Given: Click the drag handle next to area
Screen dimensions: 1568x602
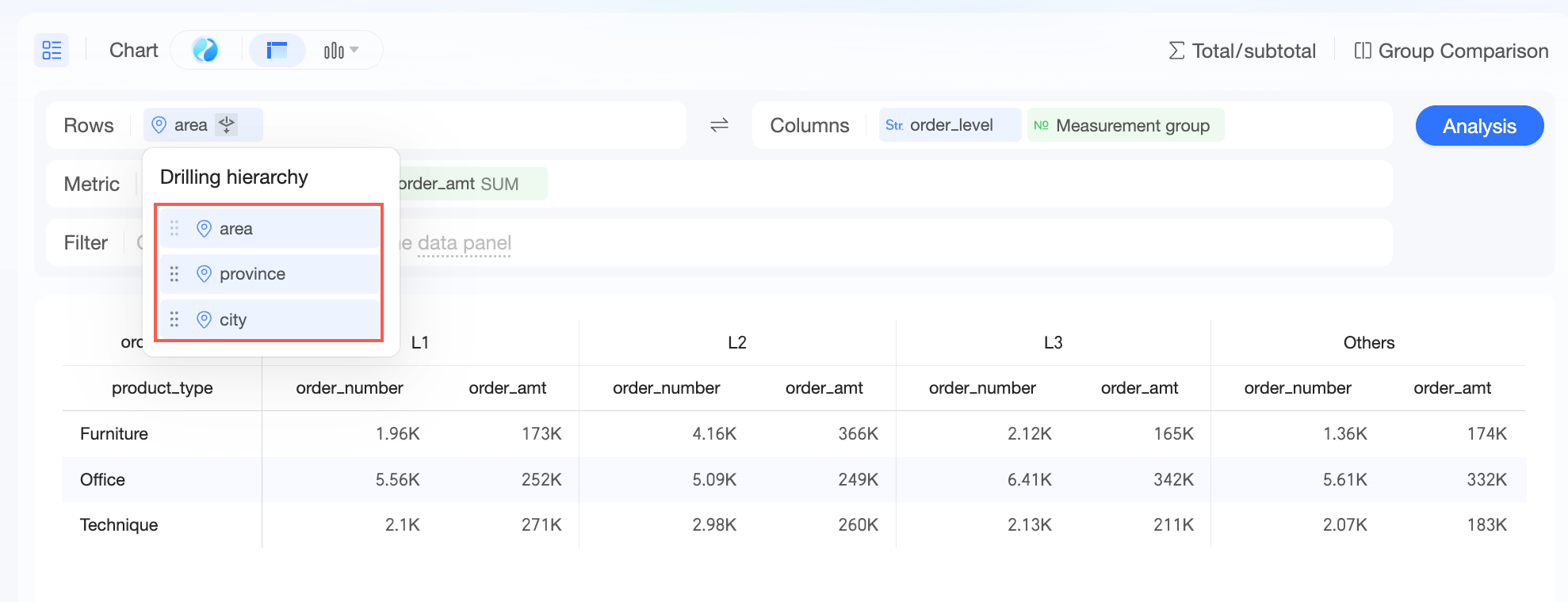Looking at the screenshot, I should click(x=174, y=228).
